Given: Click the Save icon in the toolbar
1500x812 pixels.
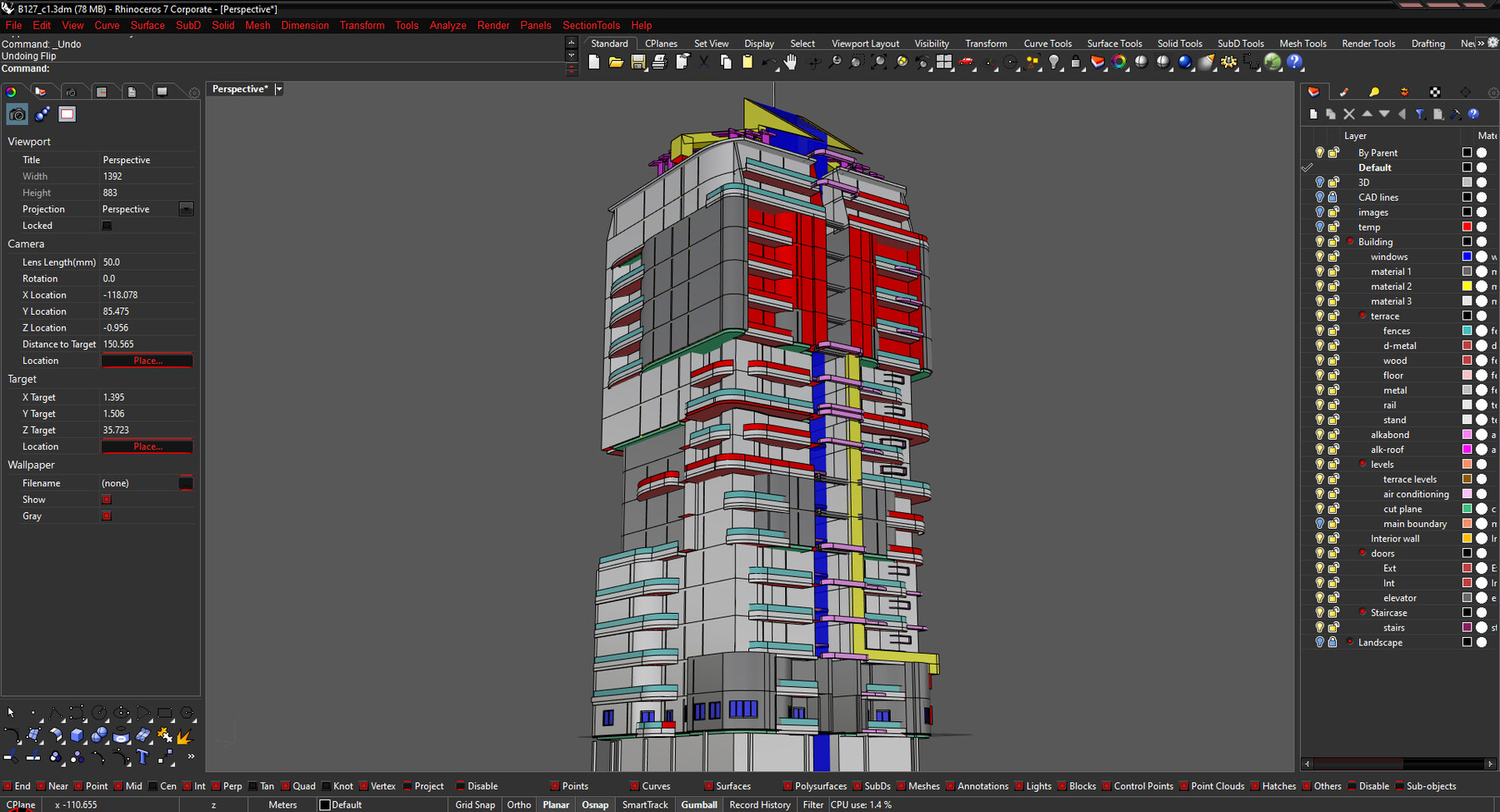Looking at the screenshot, I should tap(637, 62).
